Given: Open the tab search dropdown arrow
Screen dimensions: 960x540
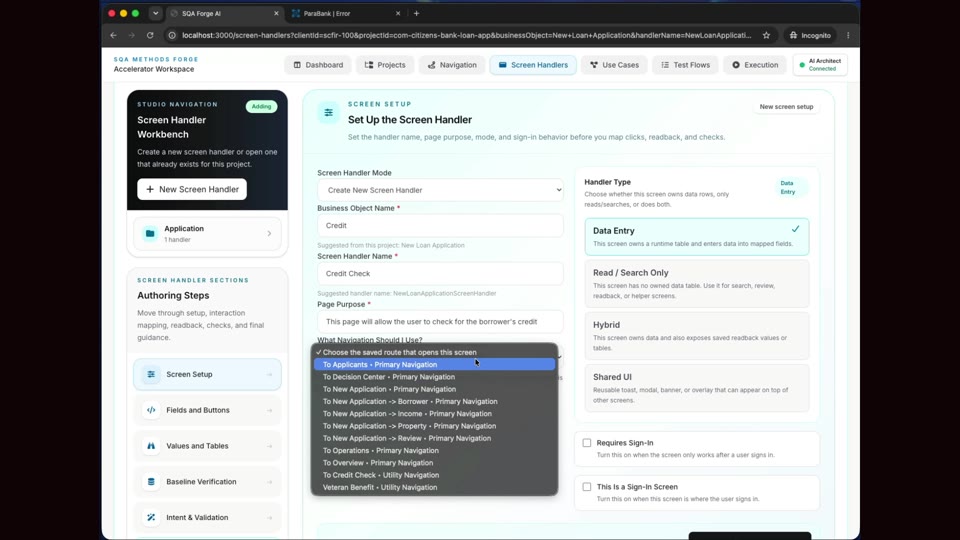Looking at the screenshot, I should 156,13.
